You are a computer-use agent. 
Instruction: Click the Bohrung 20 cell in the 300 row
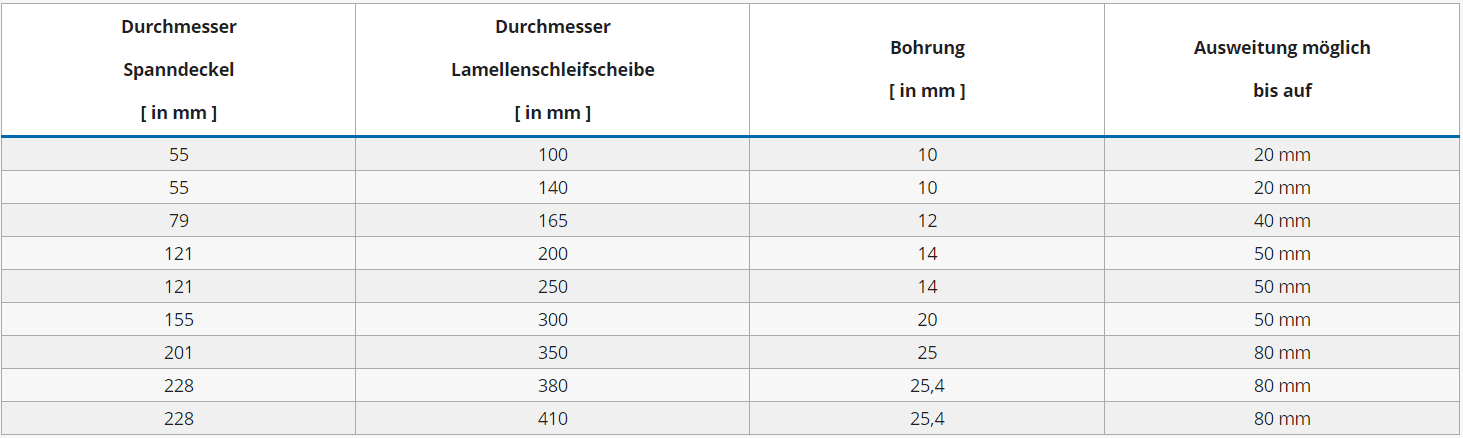(x=927, y=320)
